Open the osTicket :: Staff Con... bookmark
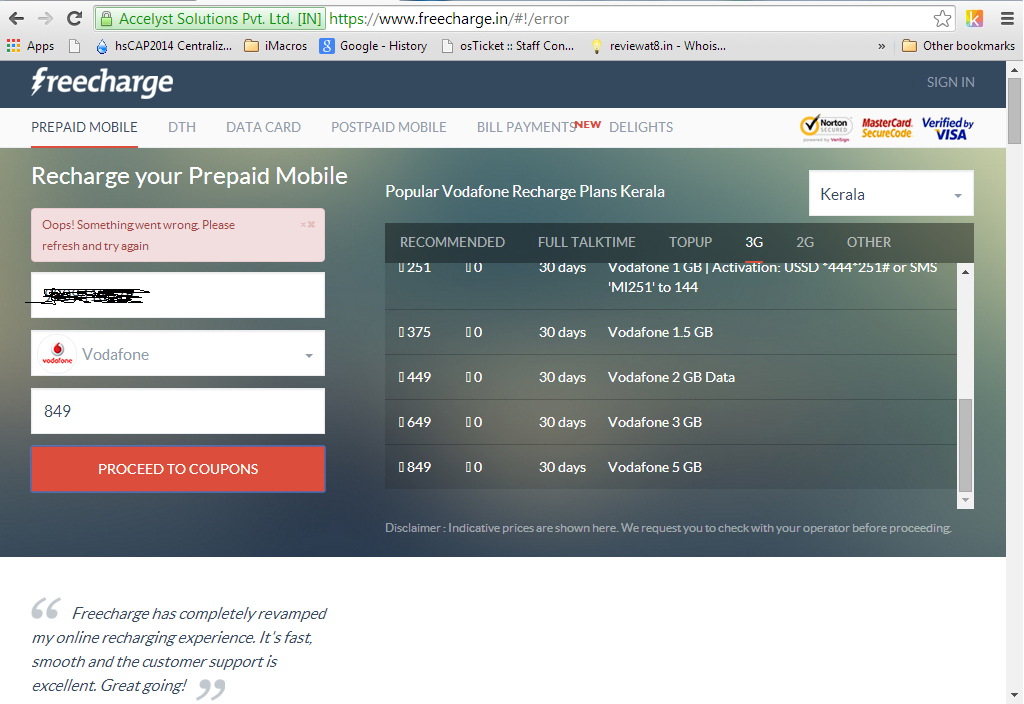Viewport: 1024px width, 704px height. point(508,46)
